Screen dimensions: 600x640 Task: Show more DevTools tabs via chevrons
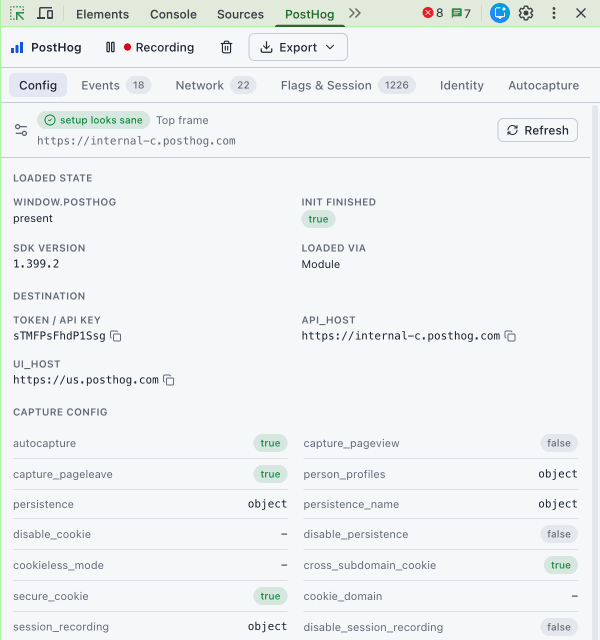355,13
